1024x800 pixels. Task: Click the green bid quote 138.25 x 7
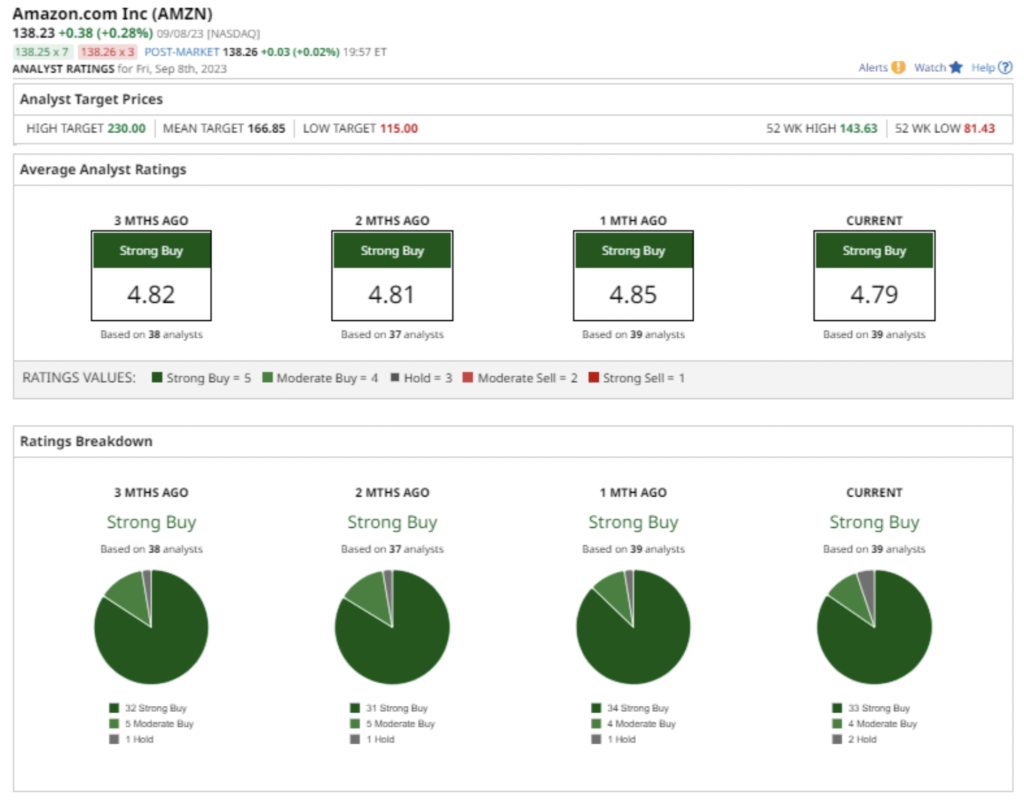pos(42,52)
